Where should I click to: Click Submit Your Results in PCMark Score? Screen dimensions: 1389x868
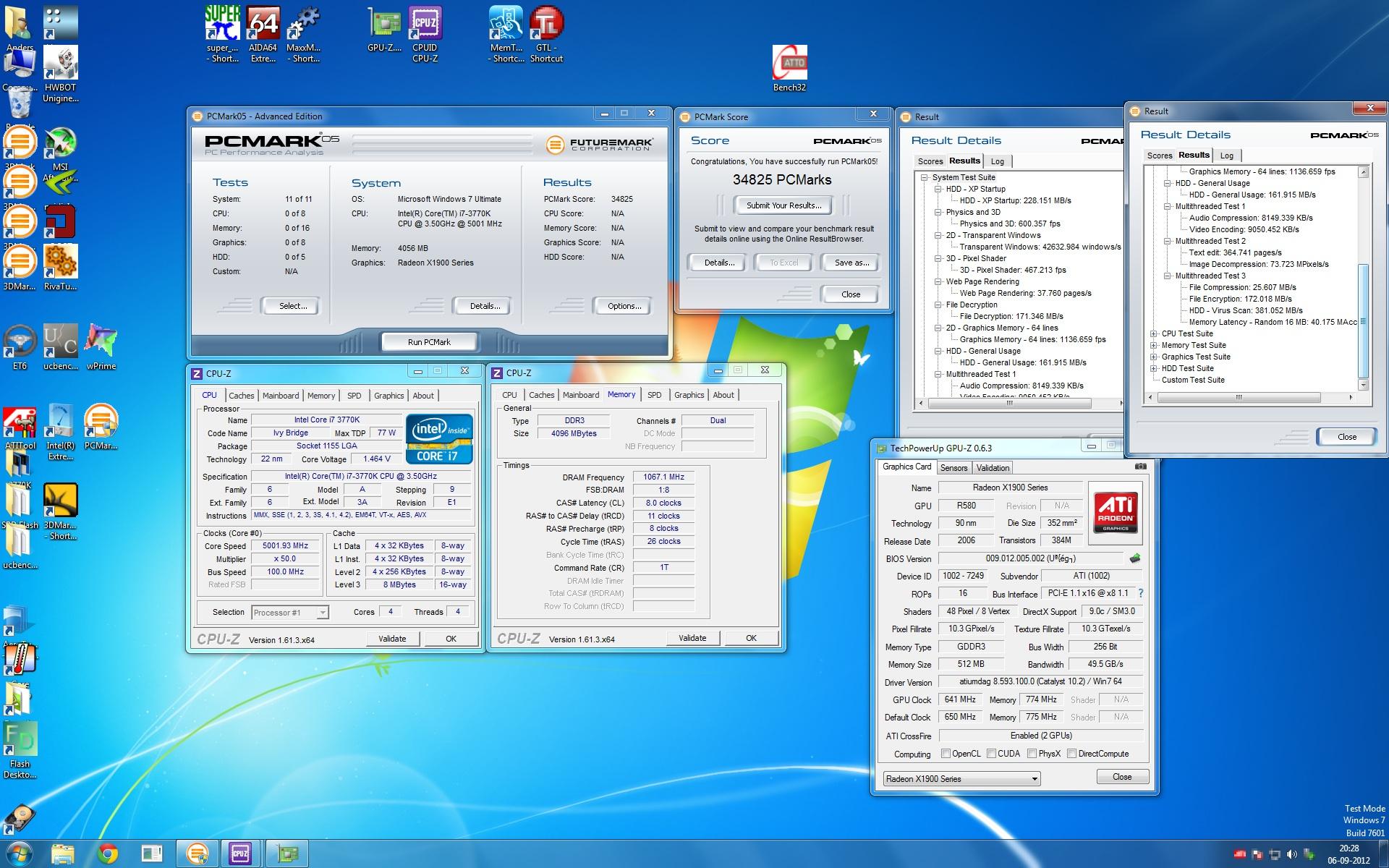(x=784, y=205)
